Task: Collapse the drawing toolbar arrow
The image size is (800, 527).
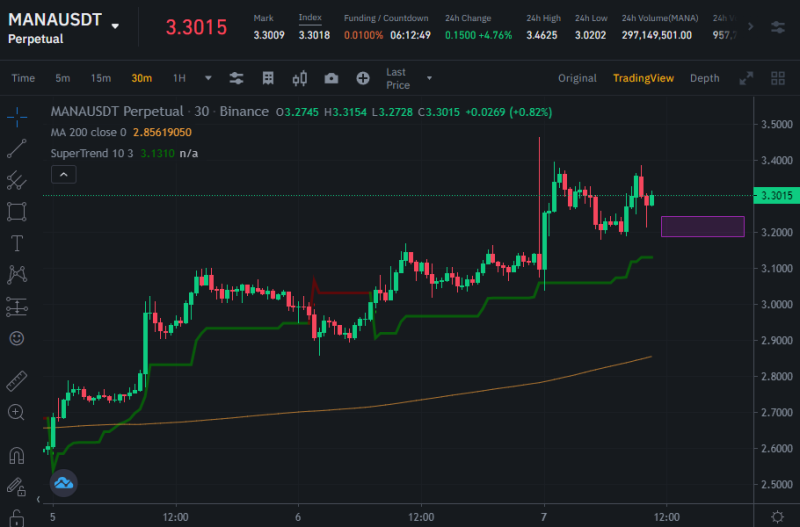Action: point(38,499)
